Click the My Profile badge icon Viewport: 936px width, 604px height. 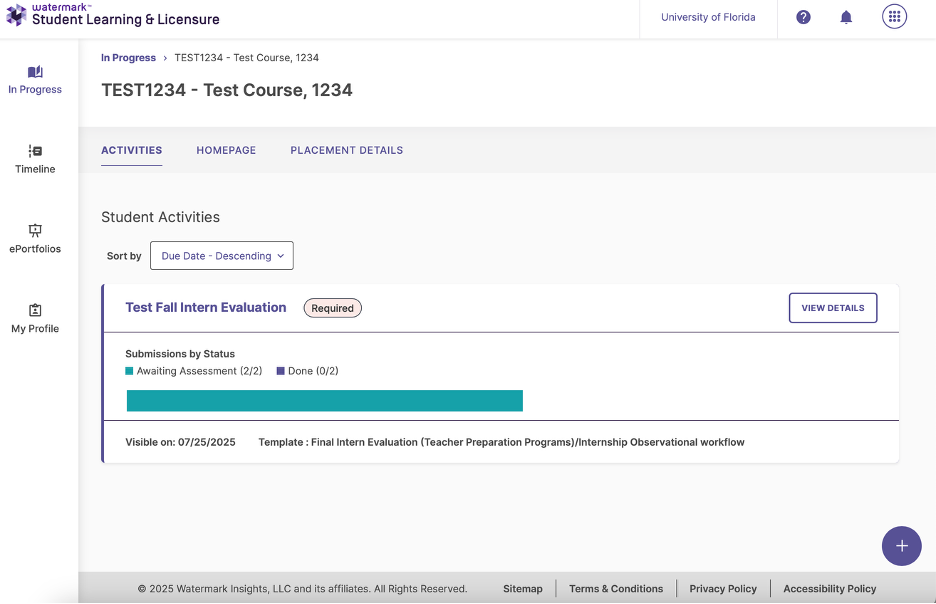pos(35,310)
